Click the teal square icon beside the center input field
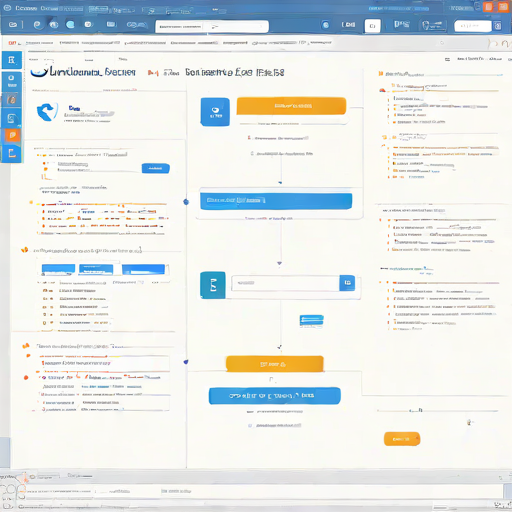 pos(213,285)
